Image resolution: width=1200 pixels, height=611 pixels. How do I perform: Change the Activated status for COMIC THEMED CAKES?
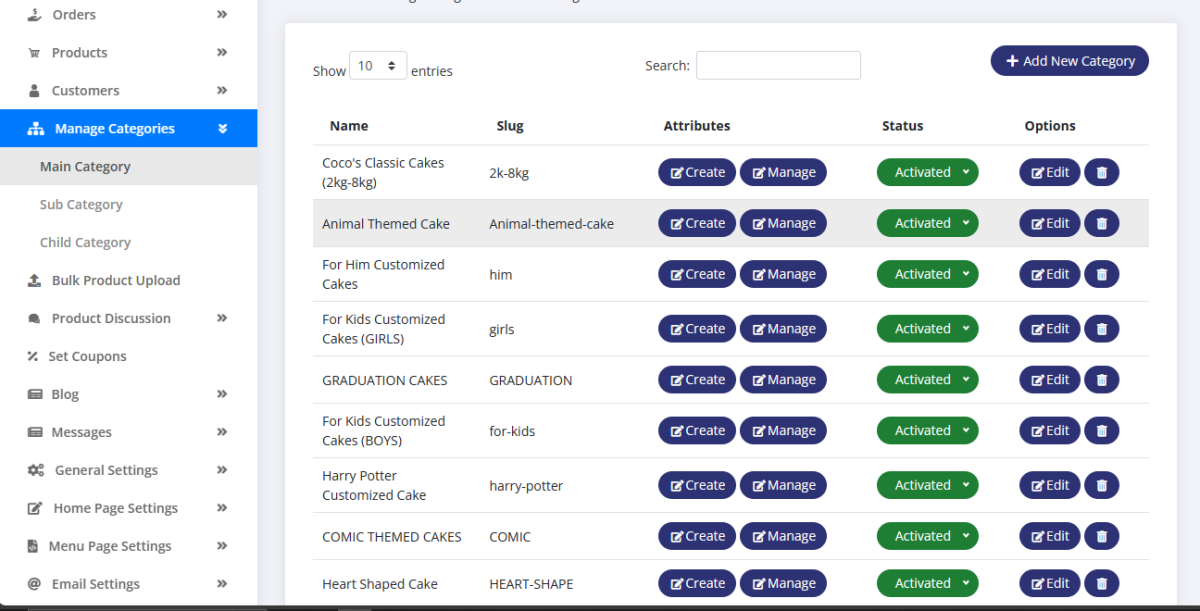coord(927,537)
